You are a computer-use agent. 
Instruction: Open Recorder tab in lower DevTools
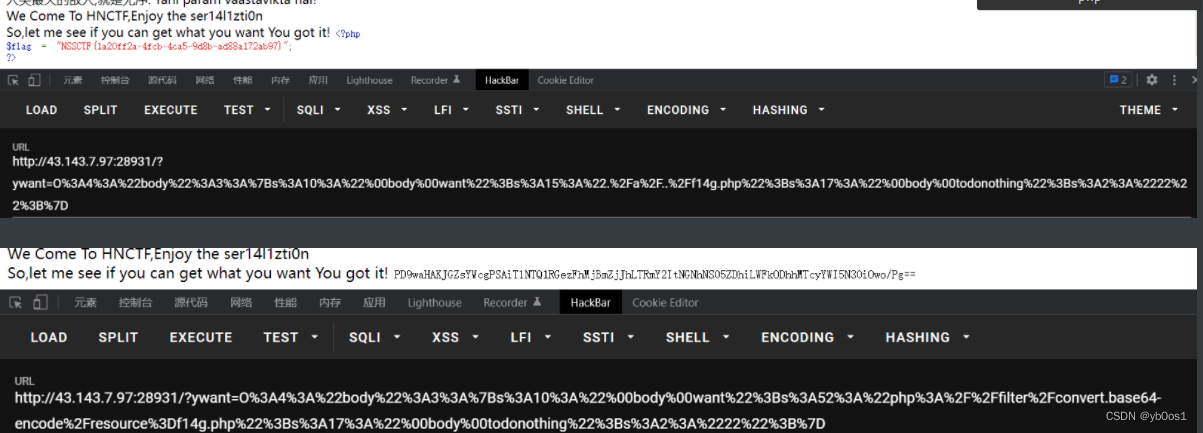[x=513, y=302]
